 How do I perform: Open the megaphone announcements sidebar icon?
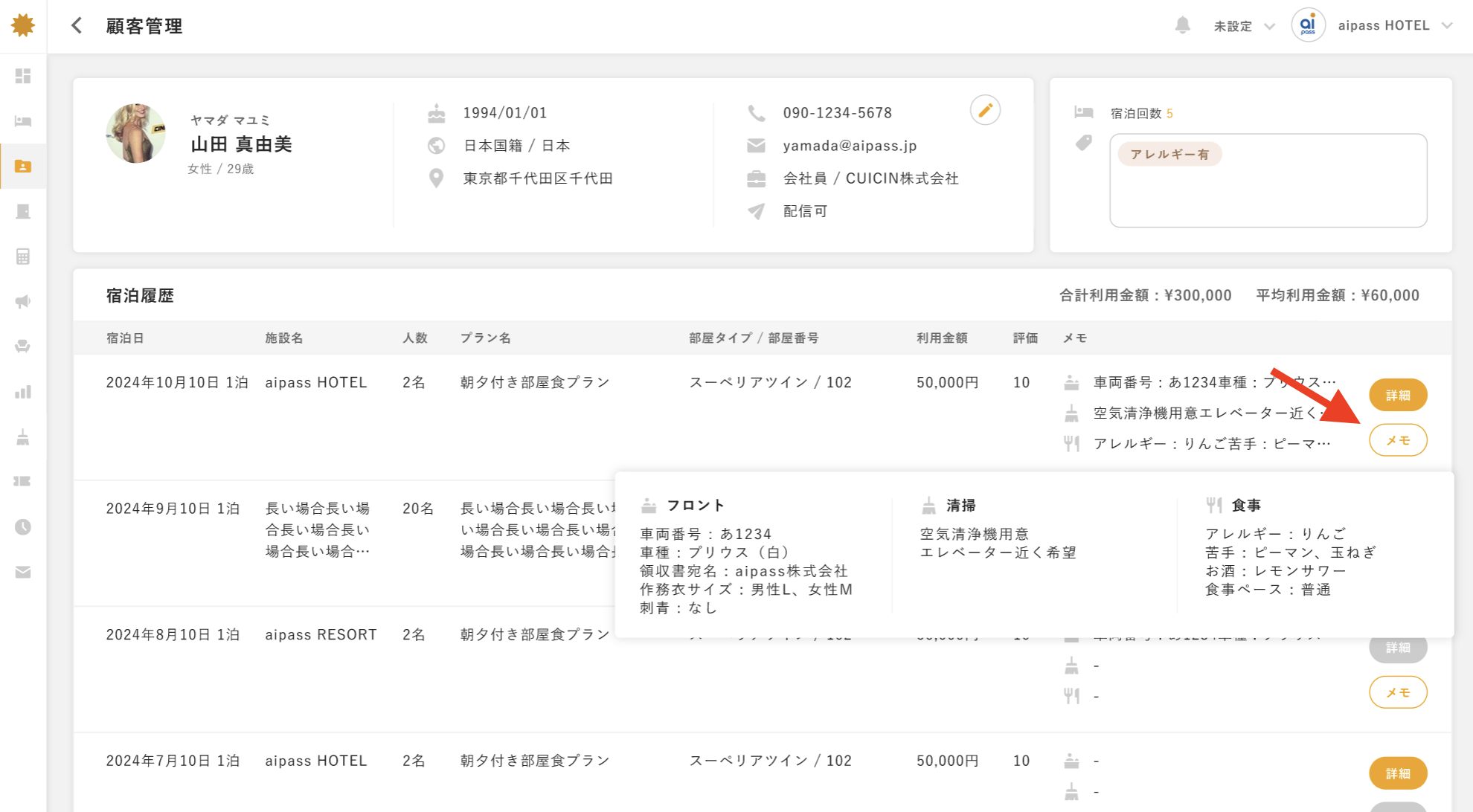(x=23, y=302)
